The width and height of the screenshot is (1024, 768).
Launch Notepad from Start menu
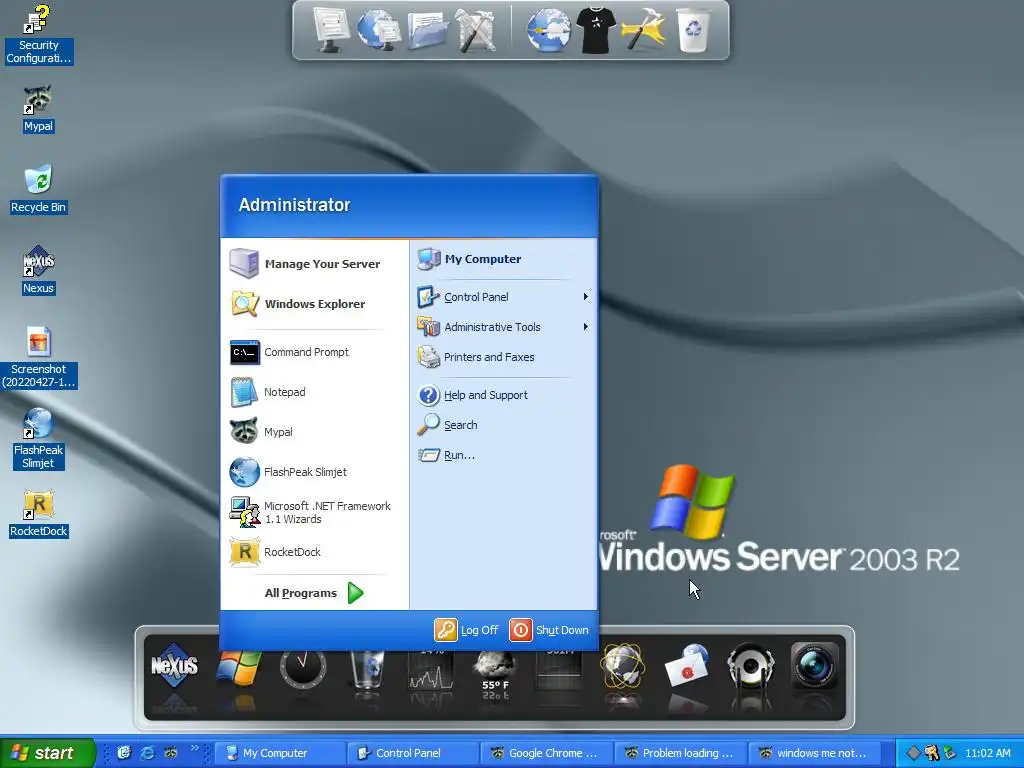tap(315, 392)
